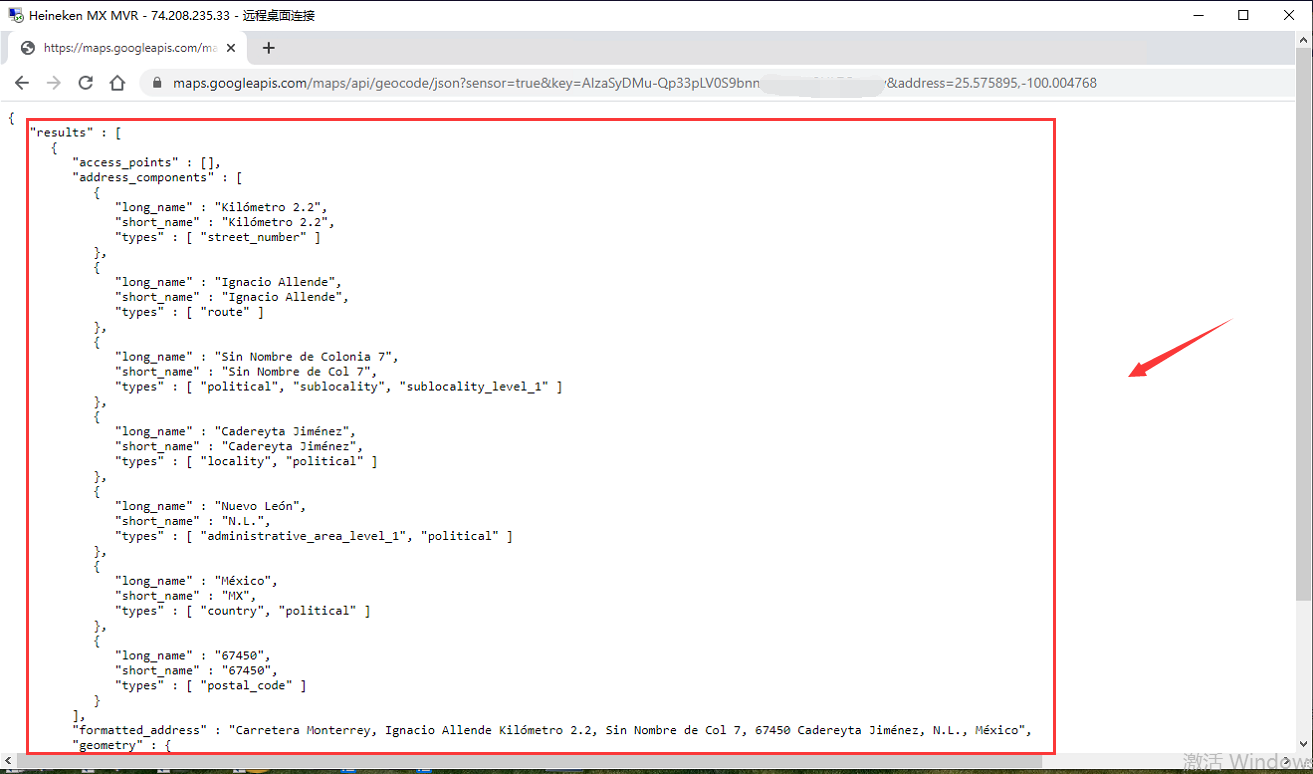Click the "geometry" key line
This screenshot has height=774, width=1313.
pos(121,745)
